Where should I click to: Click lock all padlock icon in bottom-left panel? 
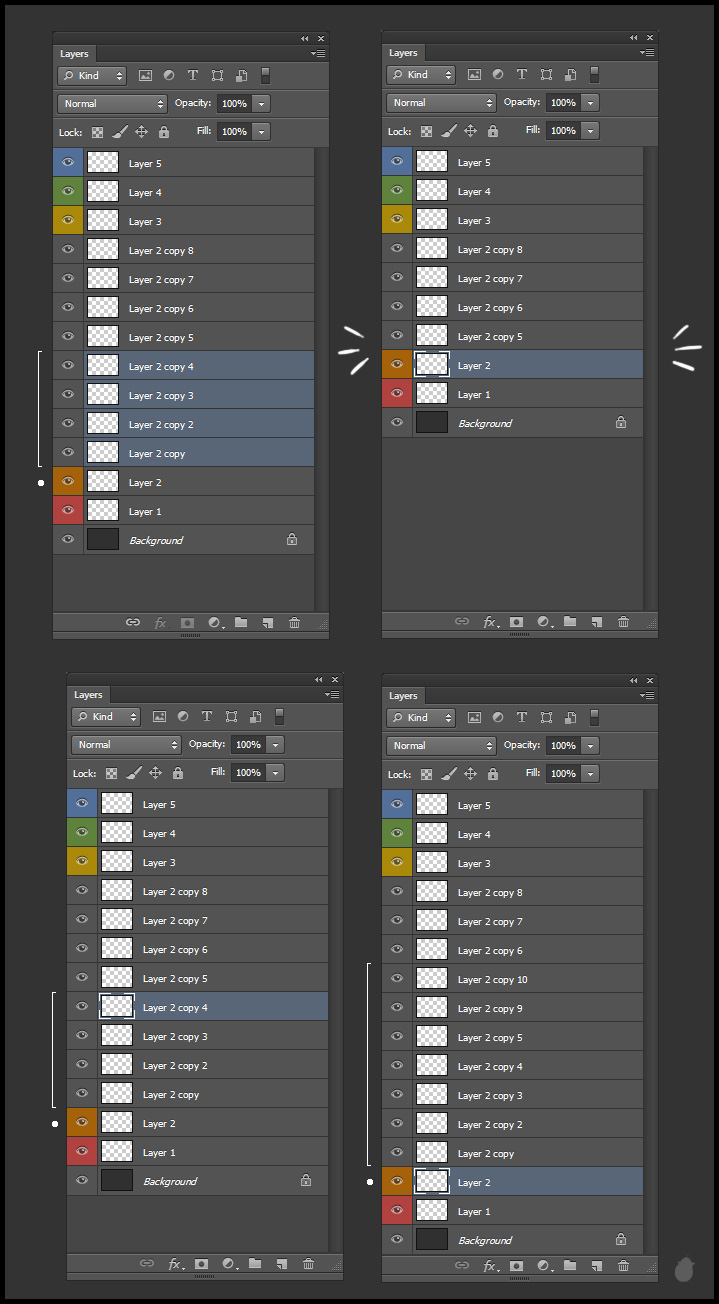(x=178, y=773)
